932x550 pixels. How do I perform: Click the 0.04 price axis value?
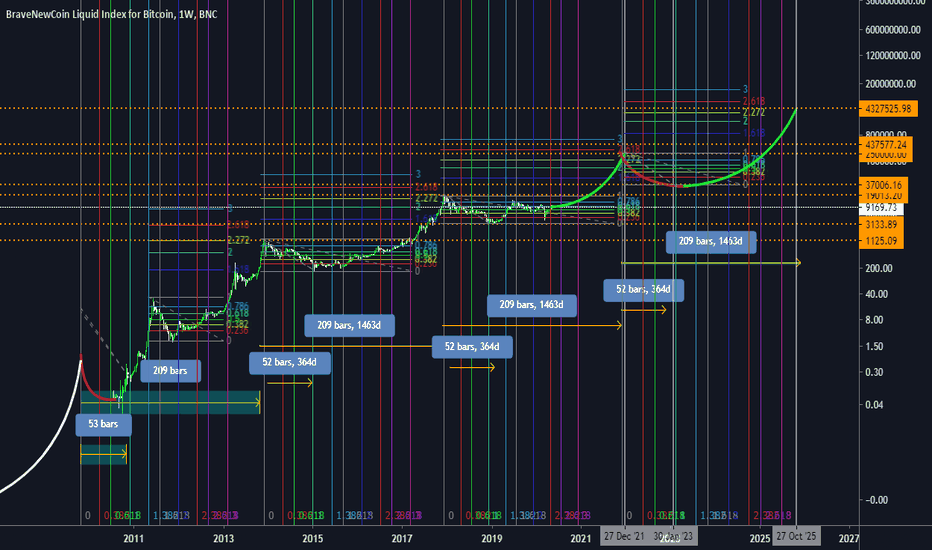point(874,404)
